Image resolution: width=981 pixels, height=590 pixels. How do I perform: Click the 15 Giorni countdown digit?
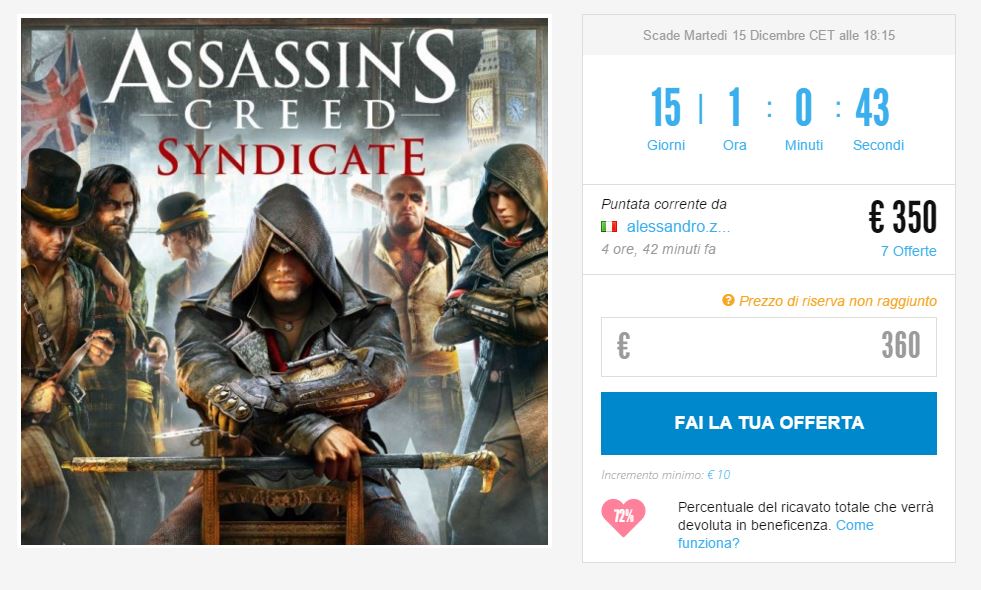coord(666,108)
